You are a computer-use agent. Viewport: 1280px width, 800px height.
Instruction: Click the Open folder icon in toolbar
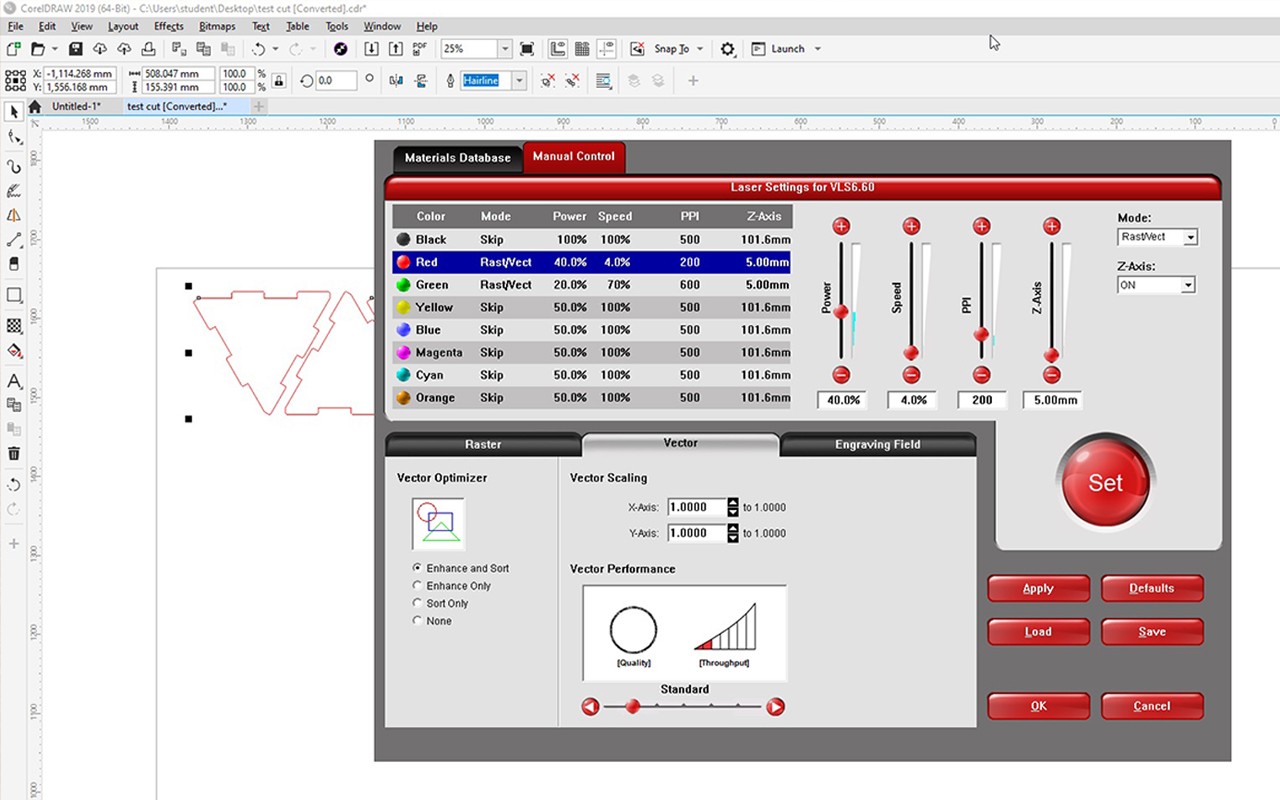point(38,48)
